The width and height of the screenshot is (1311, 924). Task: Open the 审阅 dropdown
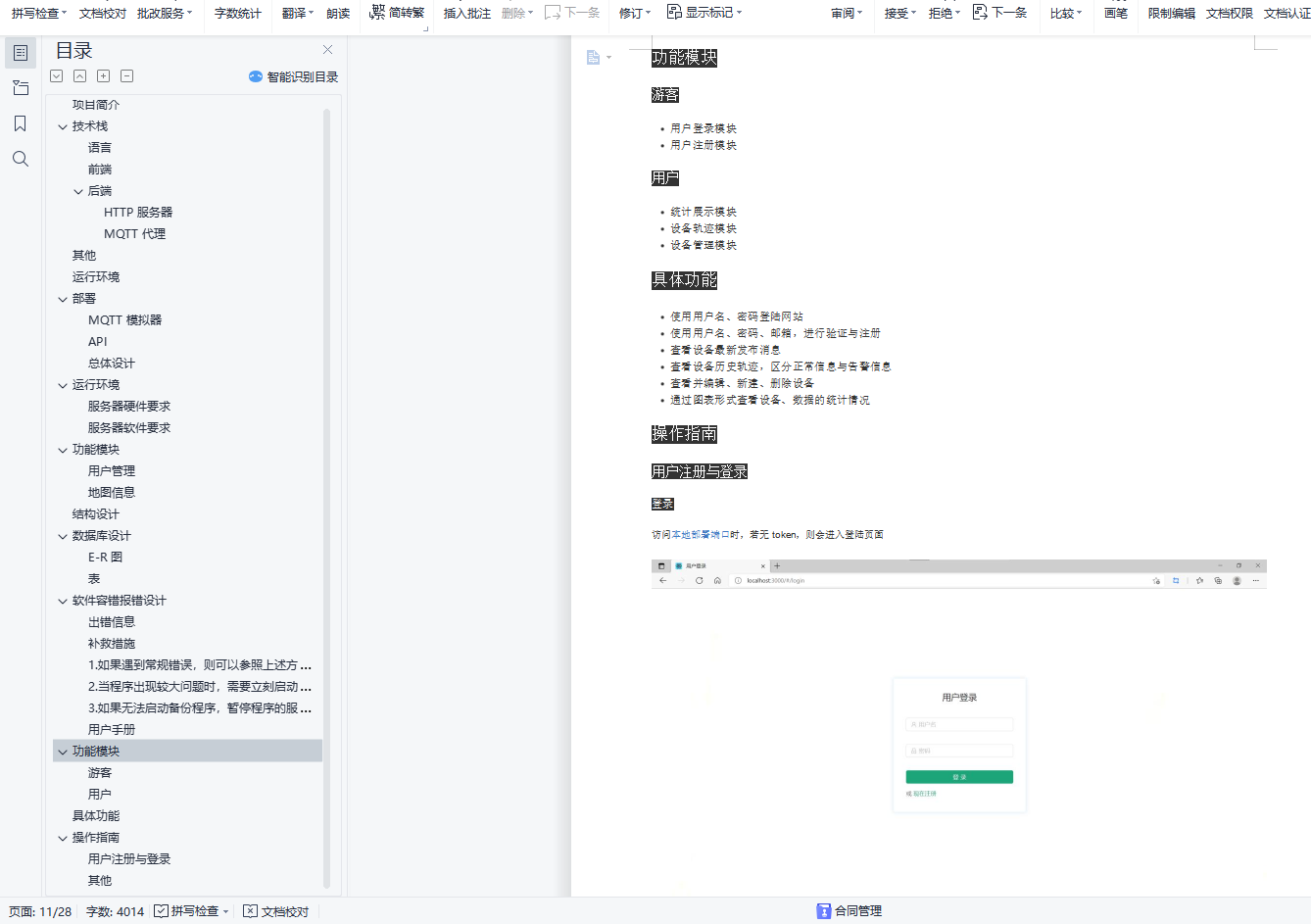click(847, 14)
